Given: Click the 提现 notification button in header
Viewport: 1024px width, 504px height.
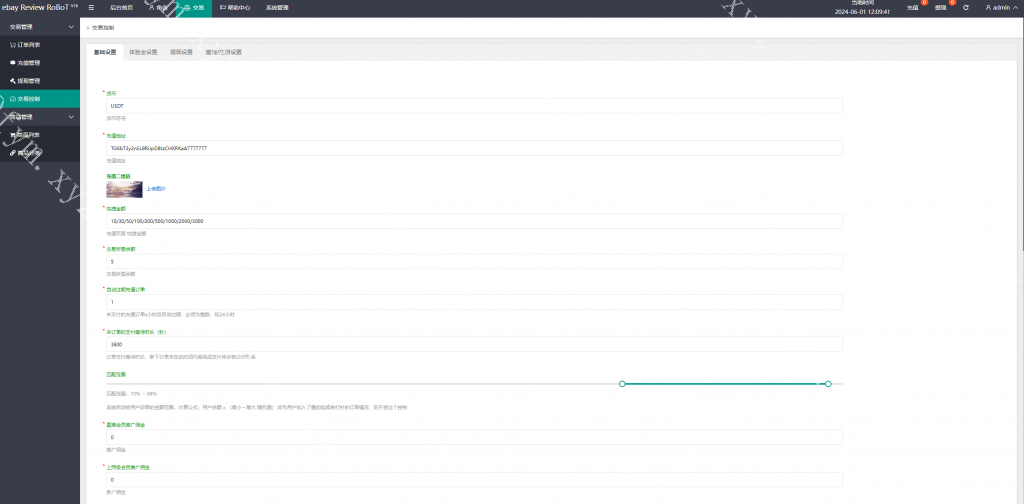Looking at the screenshot, I should click(941, 8).
